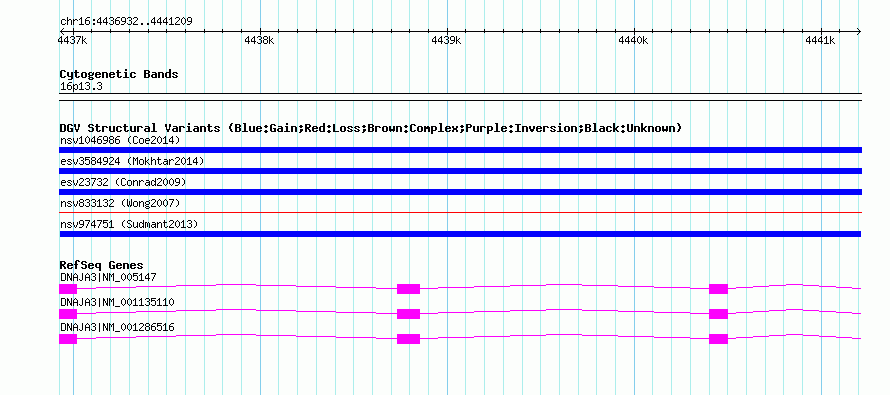Click the arrowhead ending the coordinate ruler
The height and width of the screenshot is (395, 890).
point(859,31)
